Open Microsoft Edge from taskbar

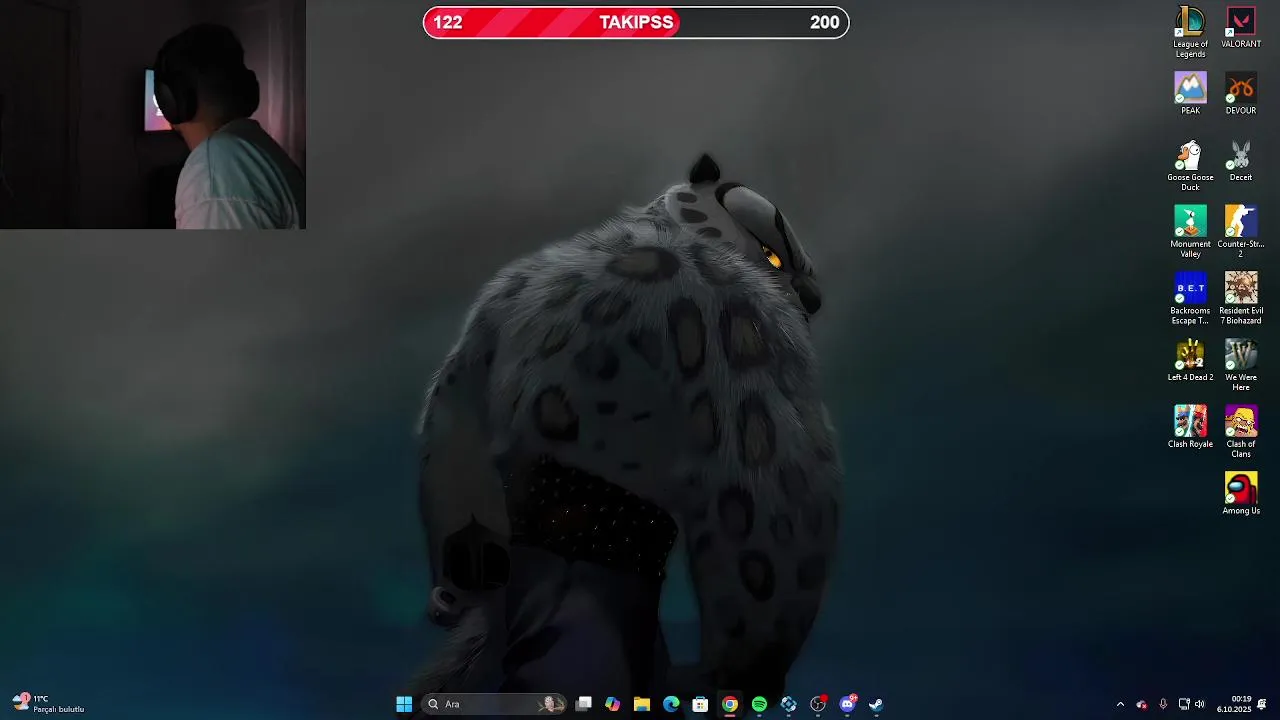[x=671, y=704]
